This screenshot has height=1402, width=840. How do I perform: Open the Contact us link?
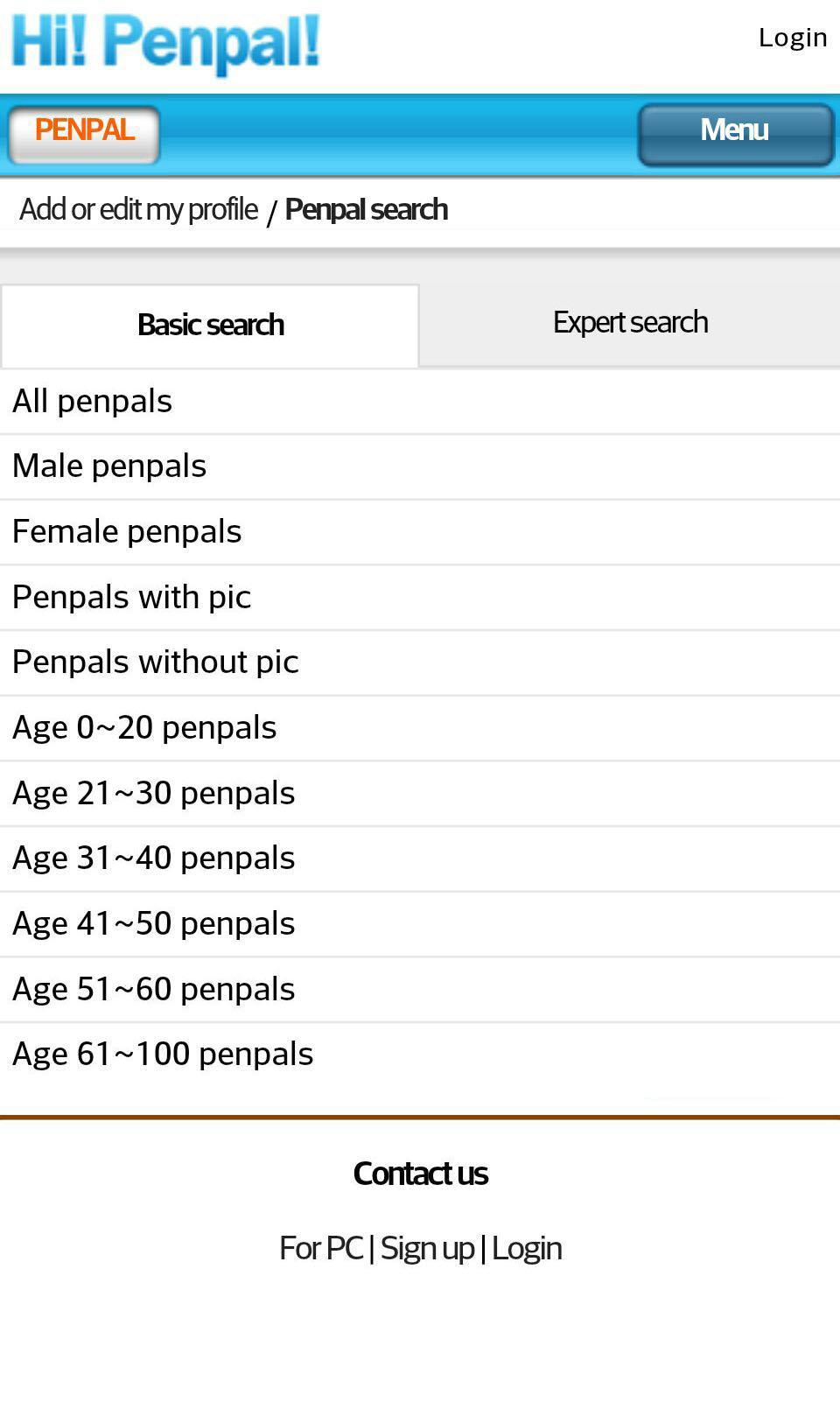[x=420, y=1174]
